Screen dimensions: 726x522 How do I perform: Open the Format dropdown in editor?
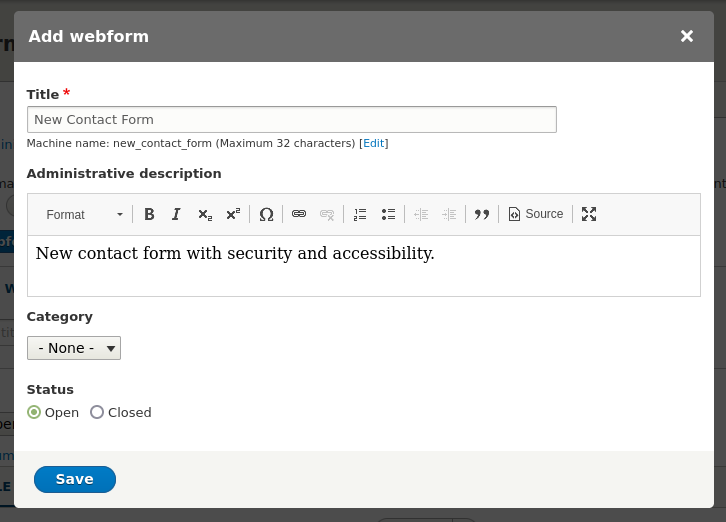84,214
